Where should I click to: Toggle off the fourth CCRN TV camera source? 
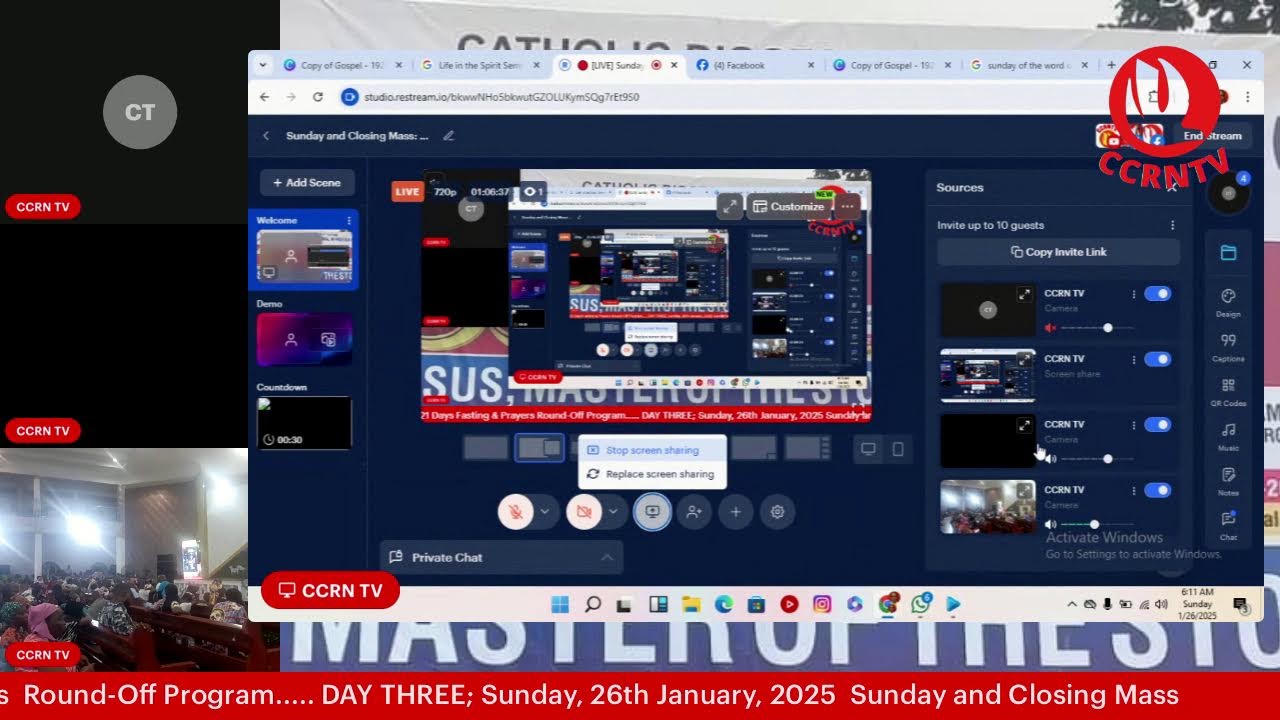click(1158, 490)
